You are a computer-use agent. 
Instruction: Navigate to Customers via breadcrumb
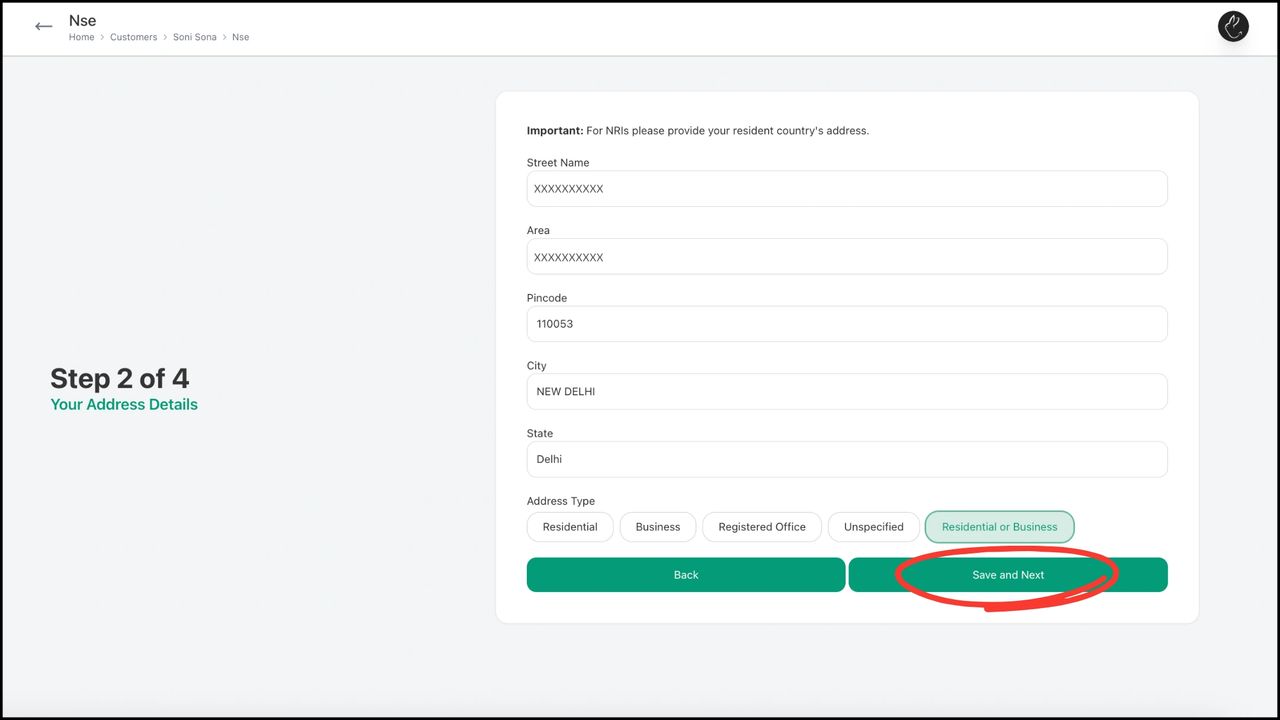tap(133, 37)
